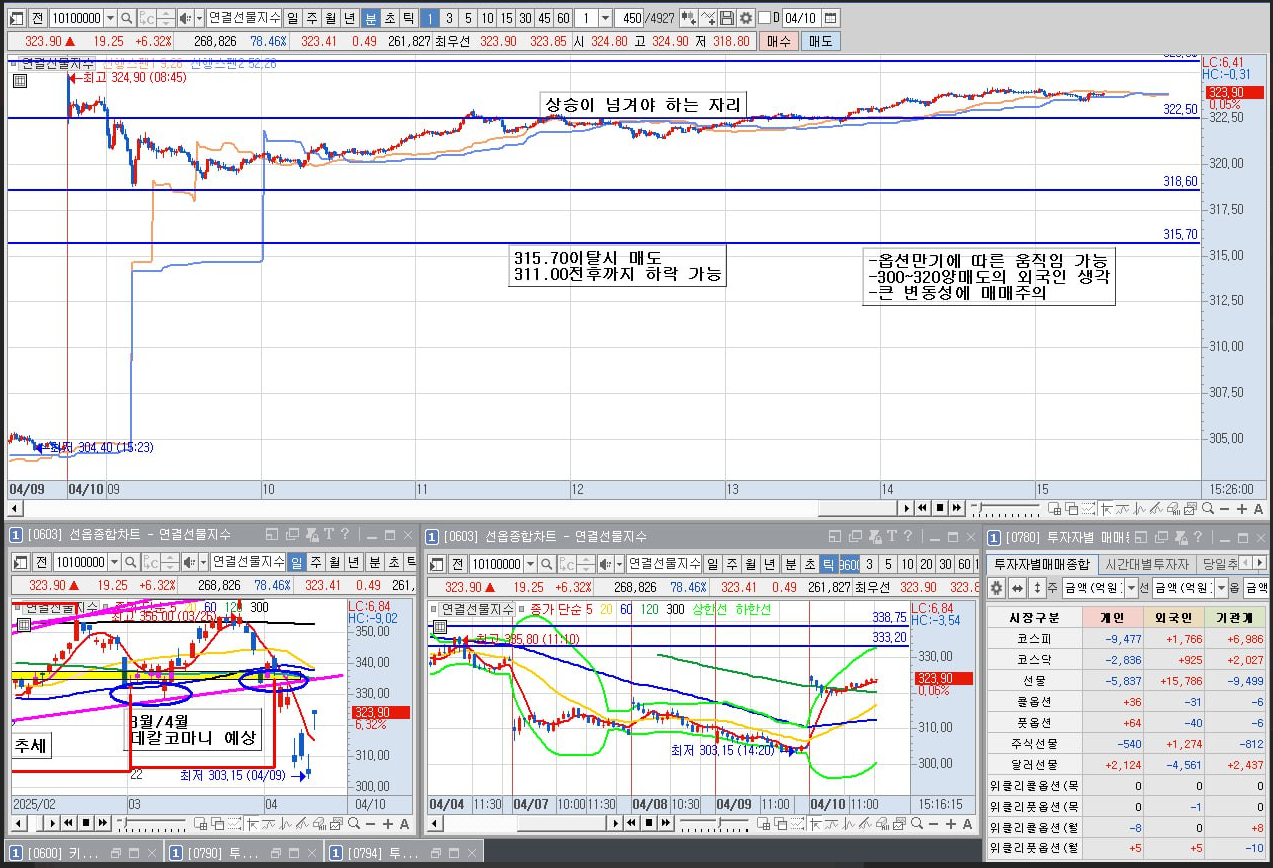Click the blue 매도 sell button

(820, 41)
